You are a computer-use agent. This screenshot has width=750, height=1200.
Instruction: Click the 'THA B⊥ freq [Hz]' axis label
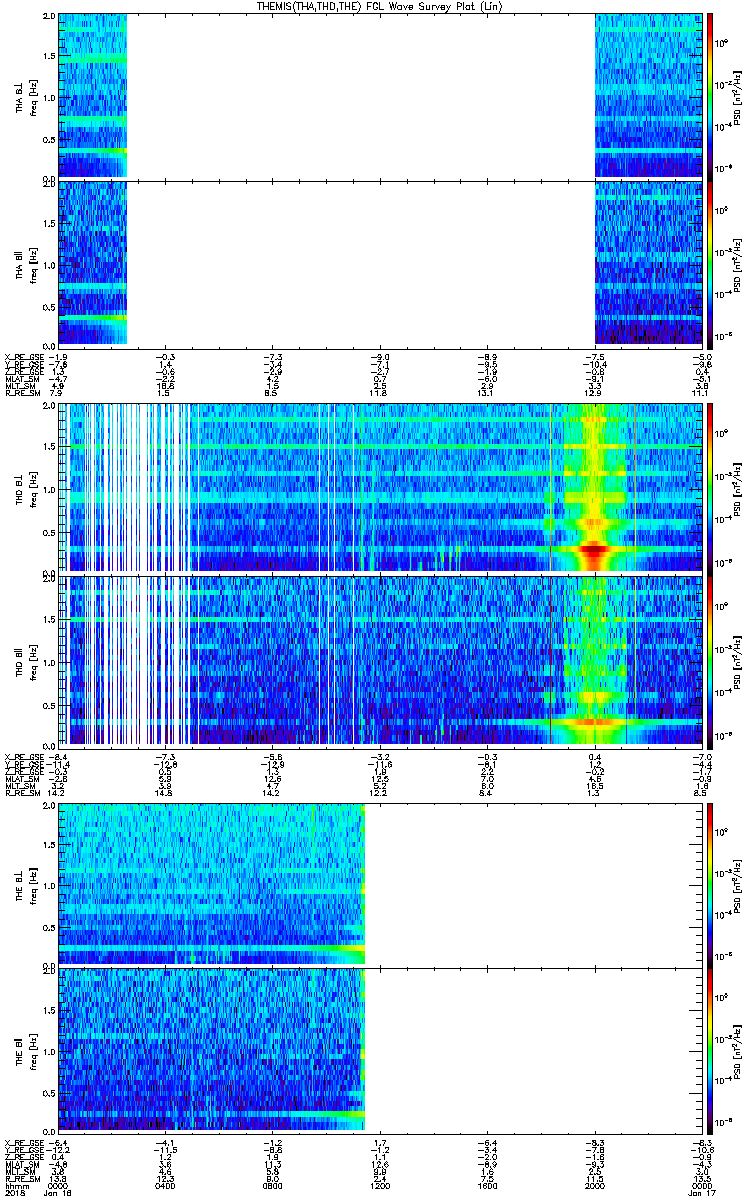point(25,96)
